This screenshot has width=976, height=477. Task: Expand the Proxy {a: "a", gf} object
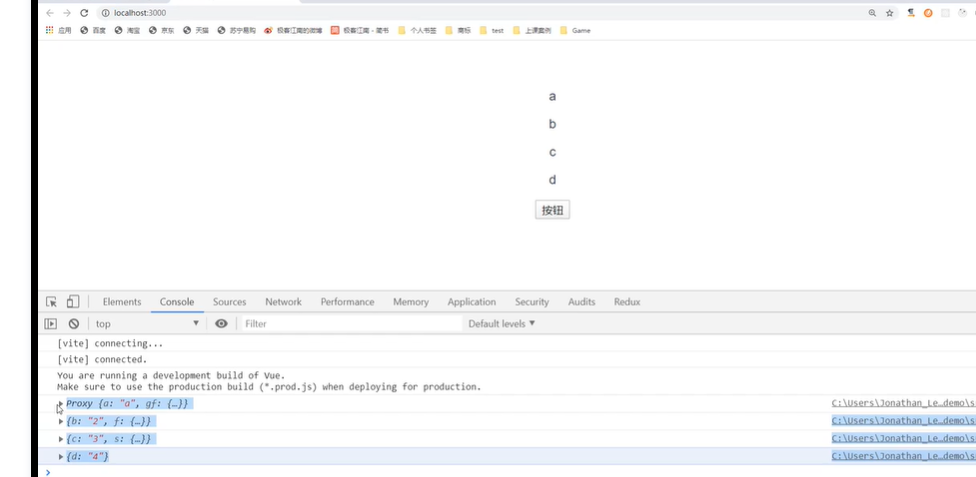(x=61, y=404)
